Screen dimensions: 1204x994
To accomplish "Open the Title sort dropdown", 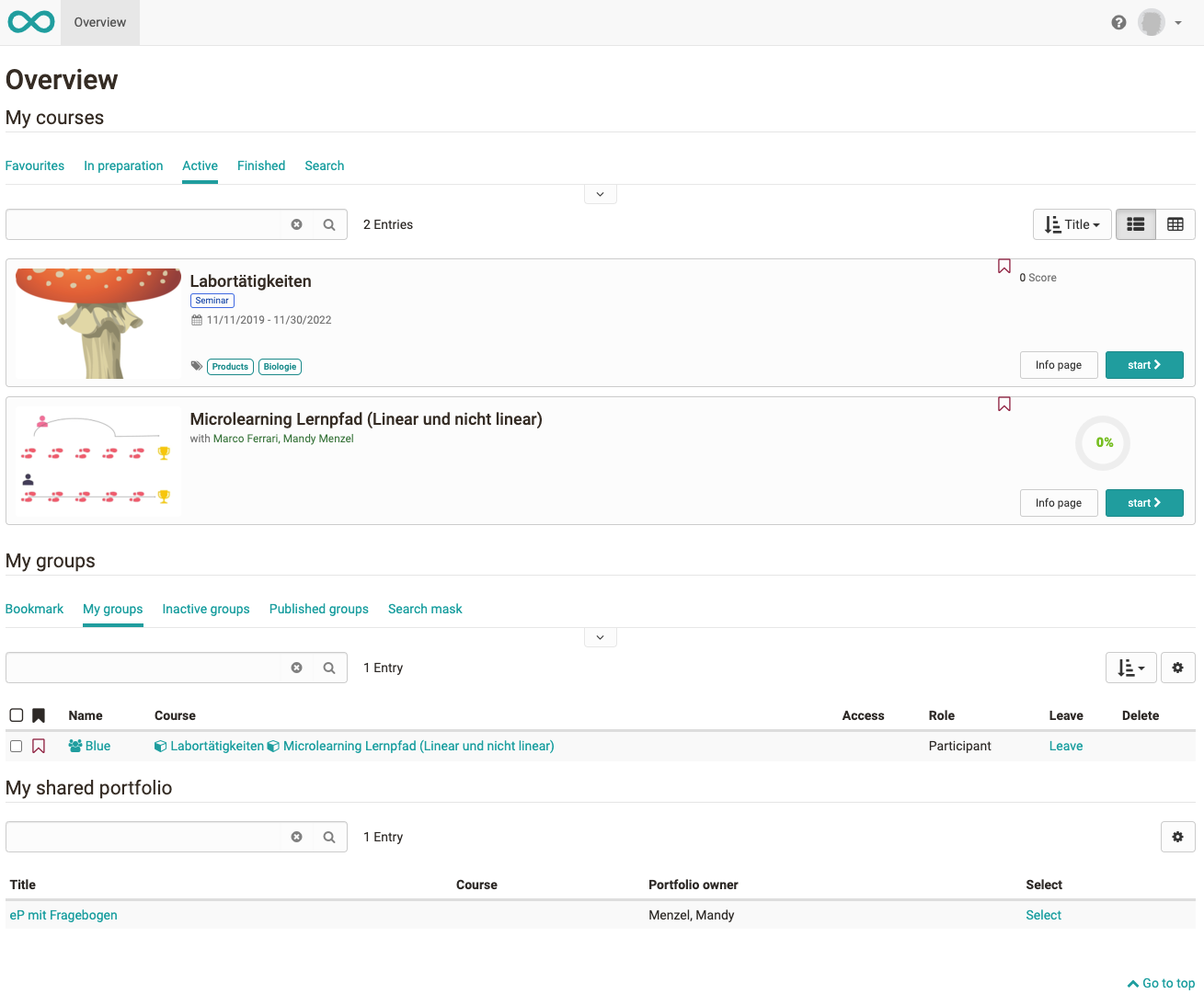I will point(1072,223).
